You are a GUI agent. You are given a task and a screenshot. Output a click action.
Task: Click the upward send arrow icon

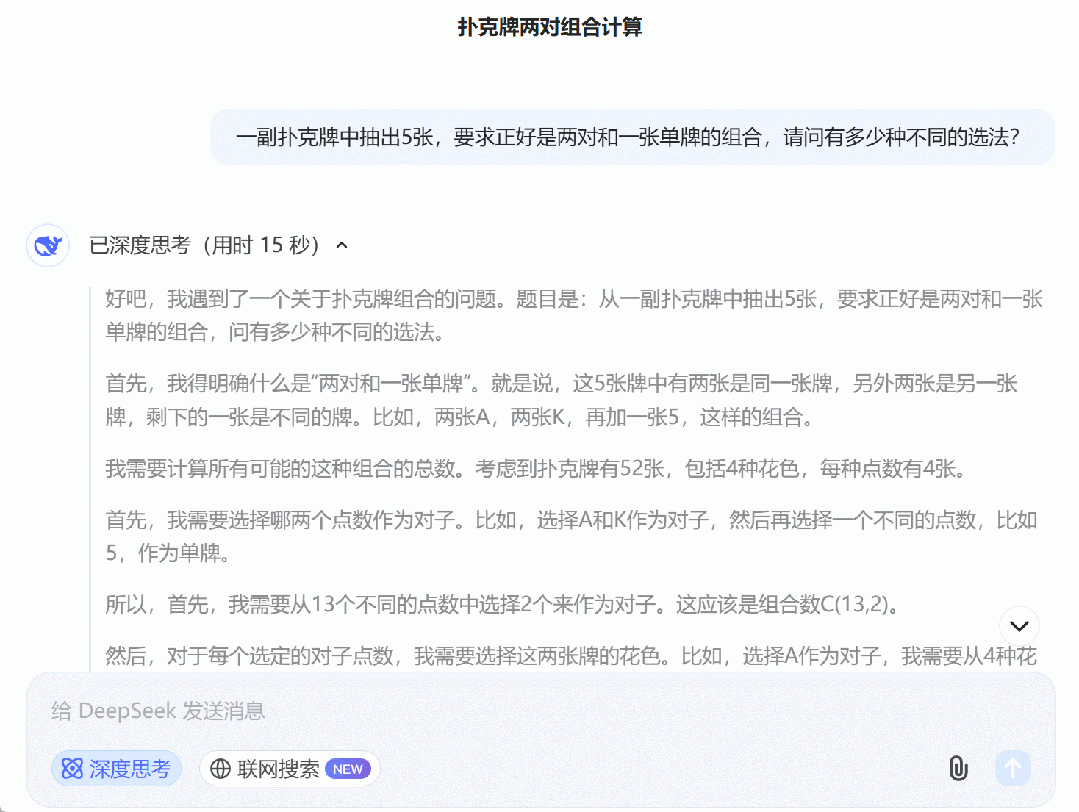(x=1012, y=768)
